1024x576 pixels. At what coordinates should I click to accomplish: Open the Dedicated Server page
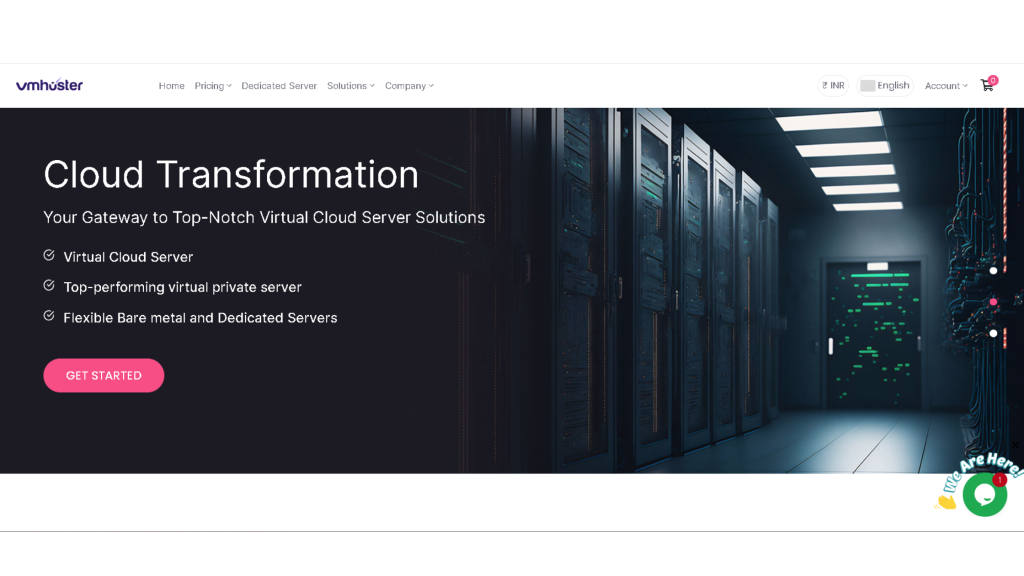(279, 86)
